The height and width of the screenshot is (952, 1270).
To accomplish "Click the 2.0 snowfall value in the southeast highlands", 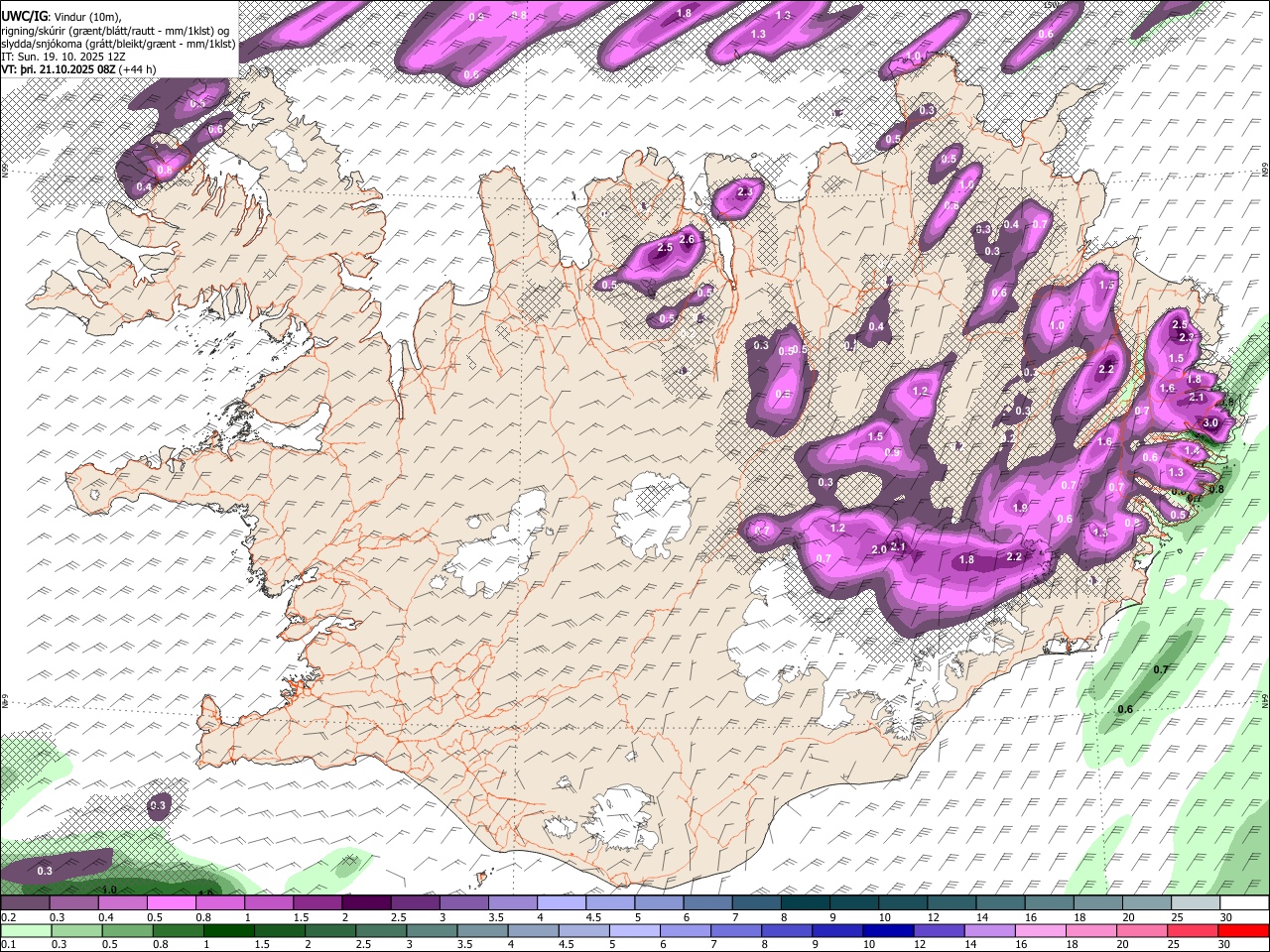I will (x=879, y=549).
